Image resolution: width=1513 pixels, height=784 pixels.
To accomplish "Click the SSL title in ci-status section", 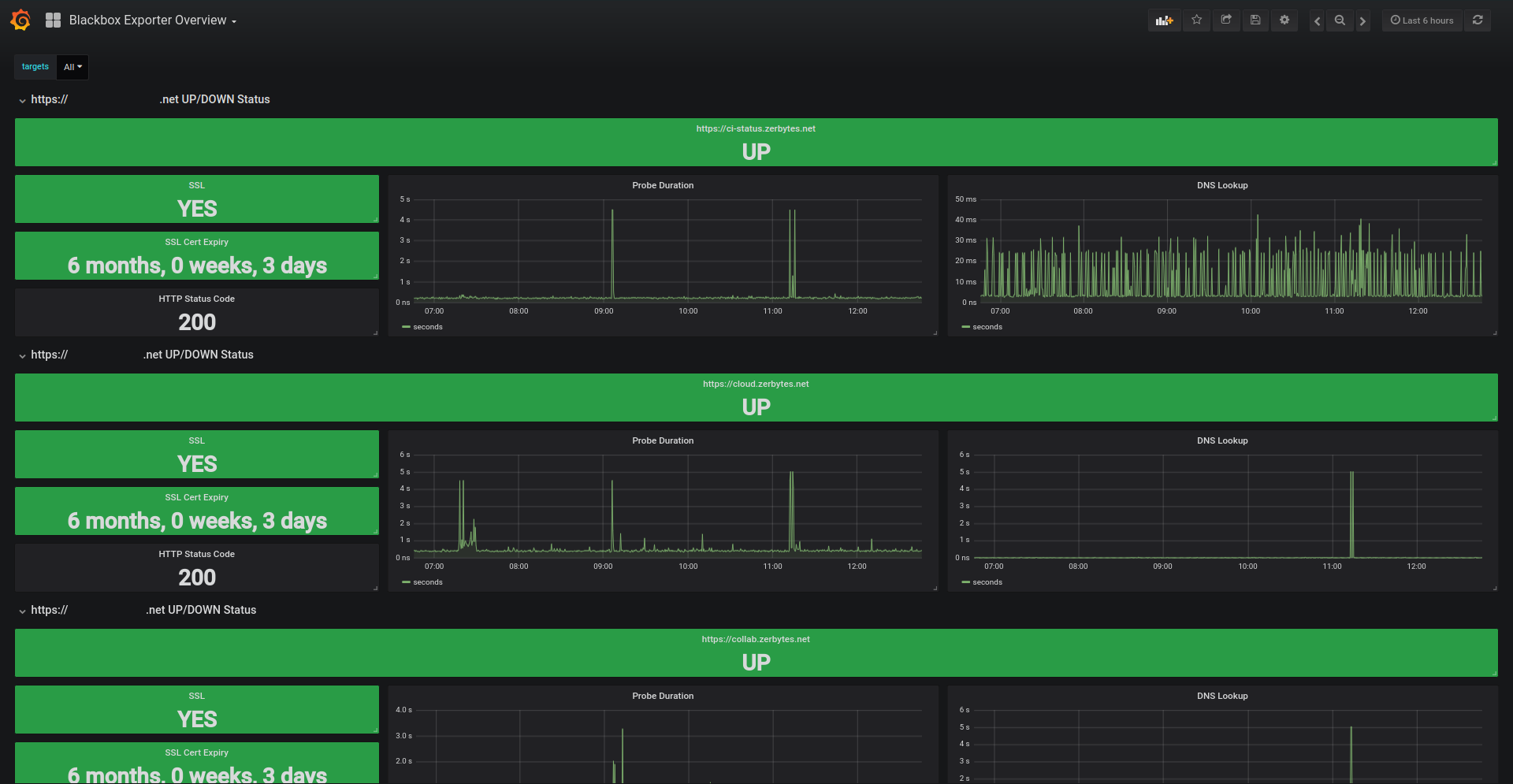I will pos(197,185).
